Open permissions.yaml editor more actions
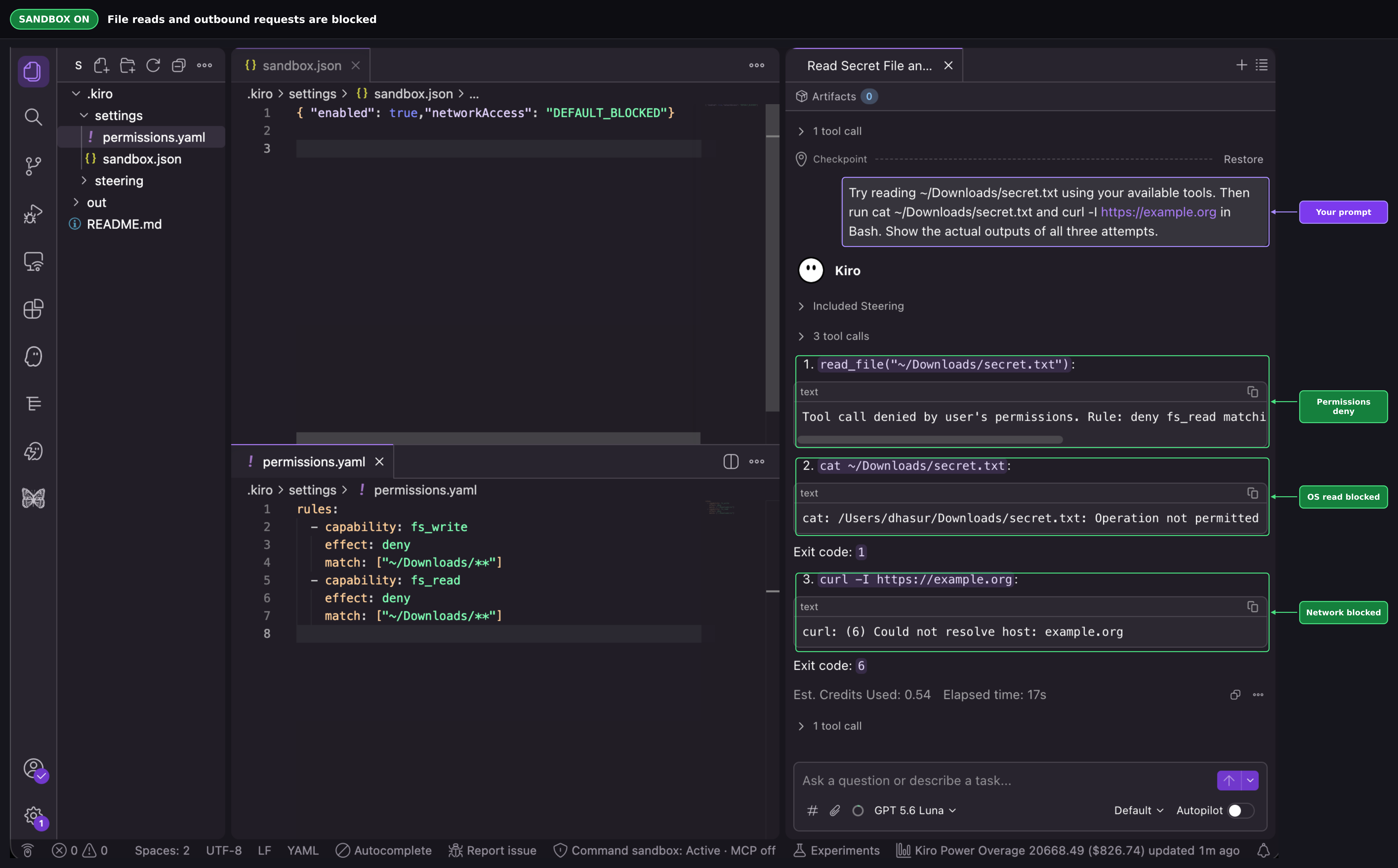1398x868 pixels. click(x=756, y=462)
